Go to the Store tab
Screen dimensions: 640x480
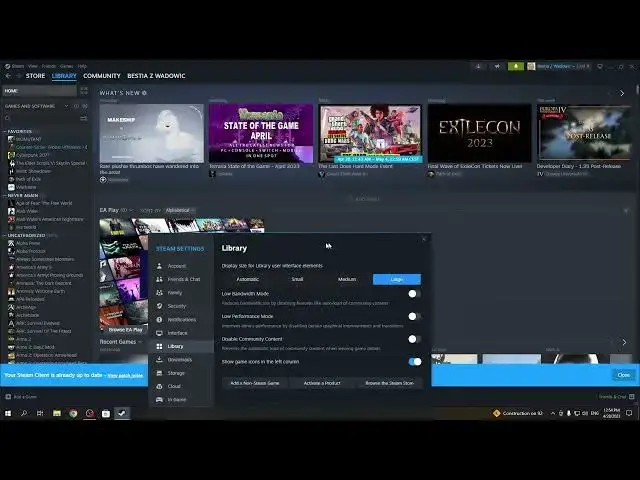click(x=36, y=76)
